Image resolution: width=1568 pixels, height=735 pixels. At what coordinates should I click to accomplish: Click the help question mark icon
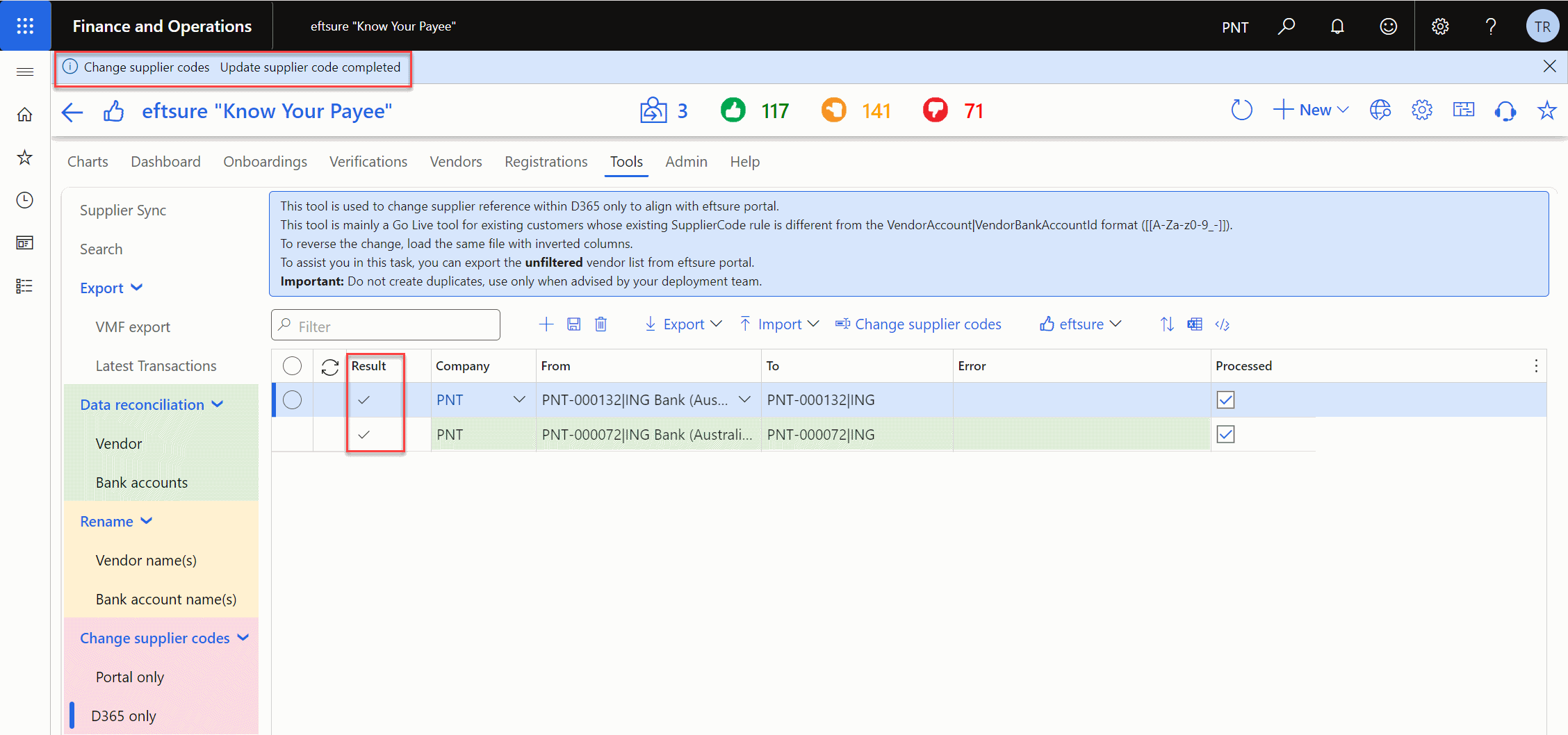[1491, 26]
